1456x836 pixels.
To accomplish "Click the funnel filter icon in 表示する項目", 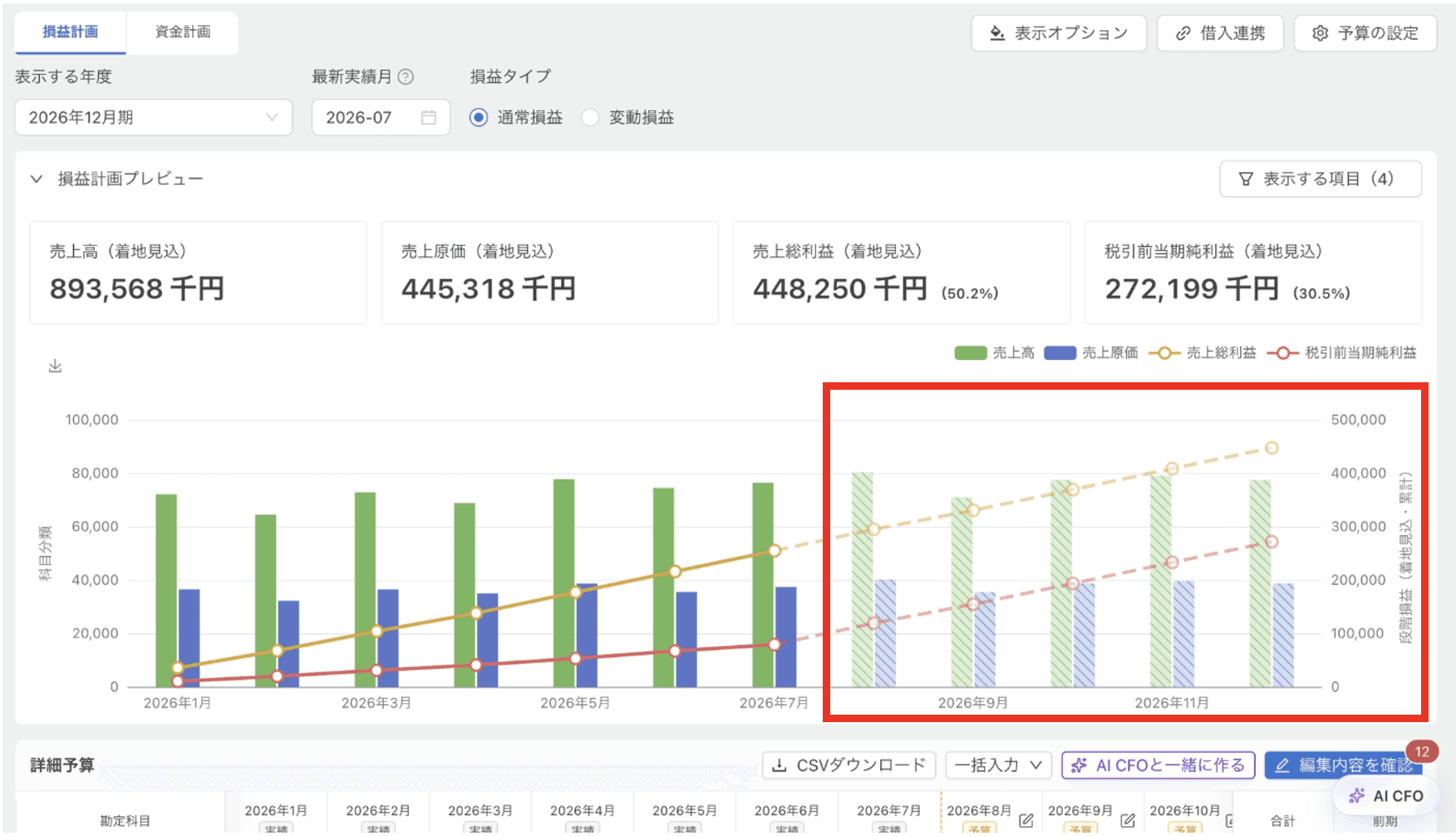I will [1246, 179].
